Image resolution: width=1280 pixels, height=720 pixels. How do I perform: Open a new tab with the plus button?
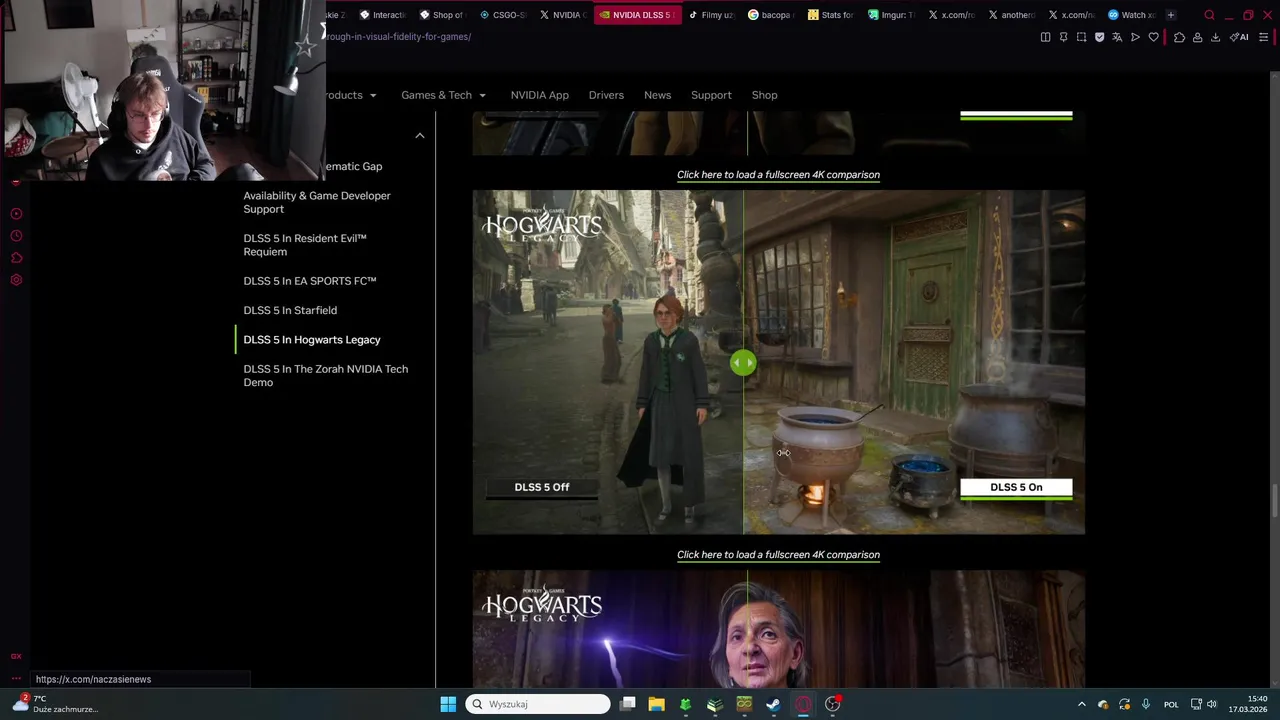click(x=1171, y=15)
